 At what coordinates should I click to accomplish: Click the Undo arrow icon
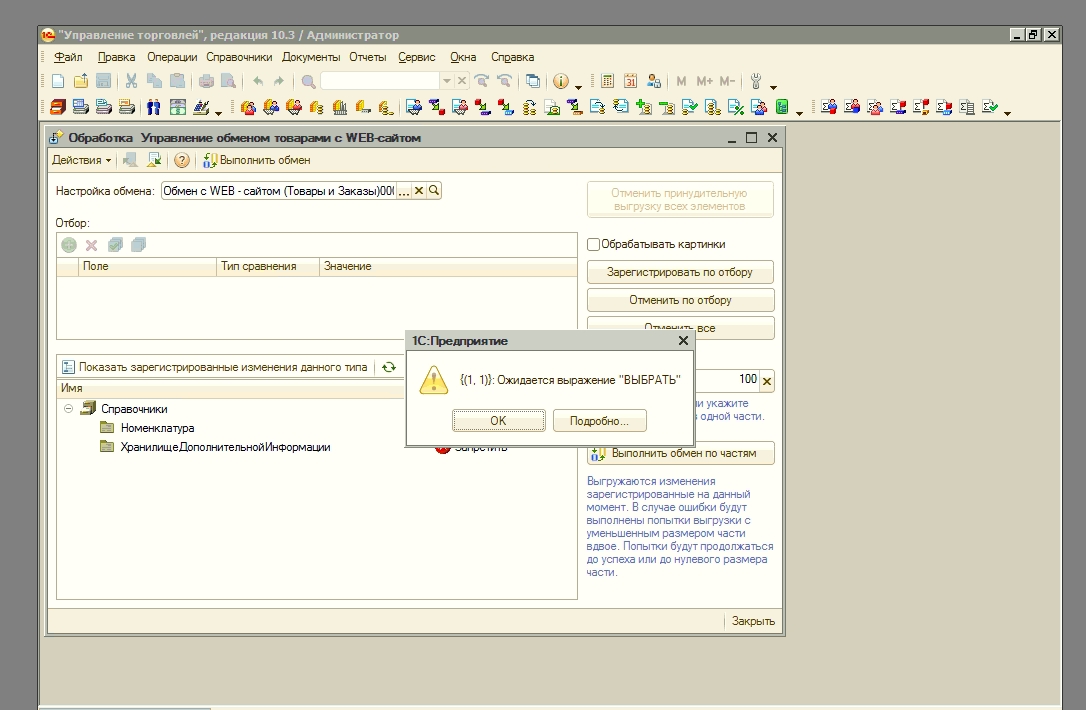point(258,82)
